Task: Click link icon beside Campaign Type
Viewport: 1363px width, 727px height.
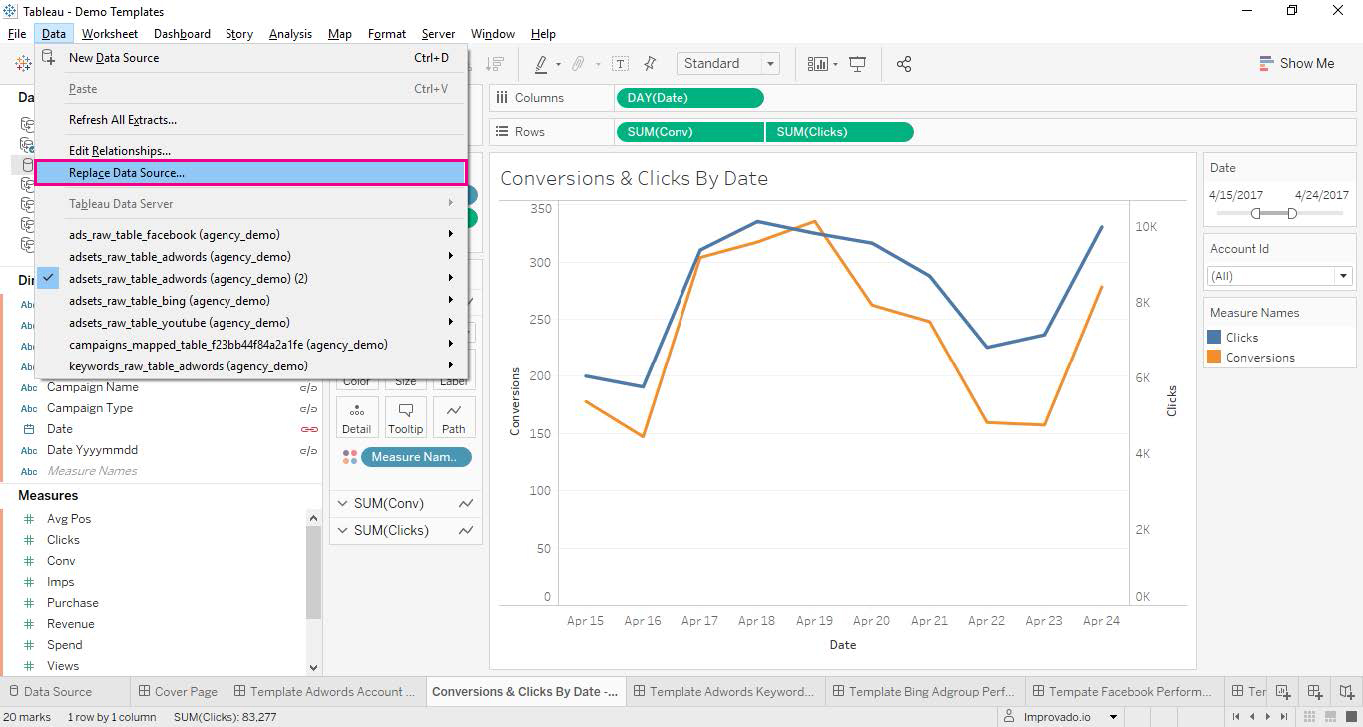Action: click(309, 409)
